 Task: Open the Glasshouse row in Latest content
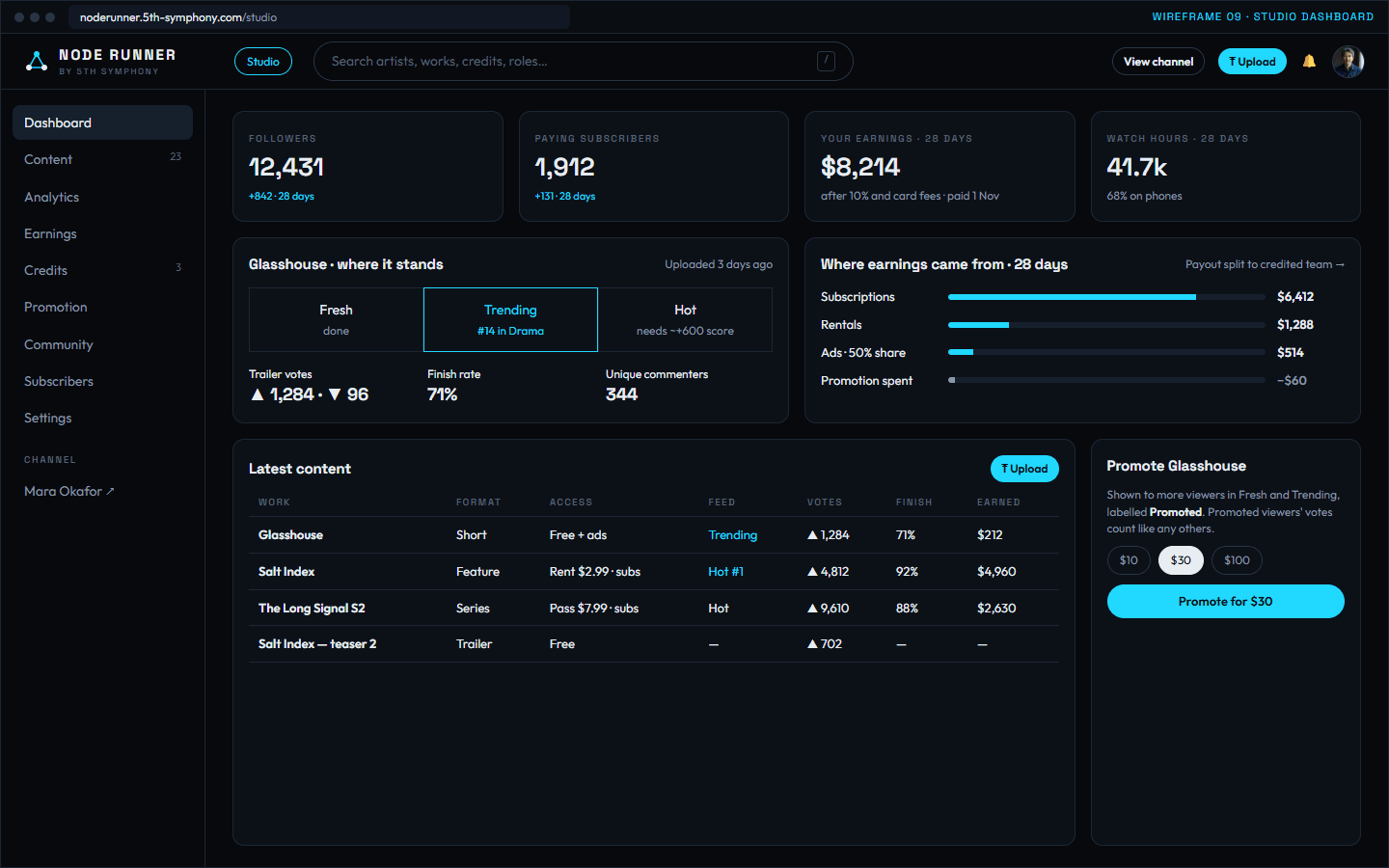click(x=654, y=534)
